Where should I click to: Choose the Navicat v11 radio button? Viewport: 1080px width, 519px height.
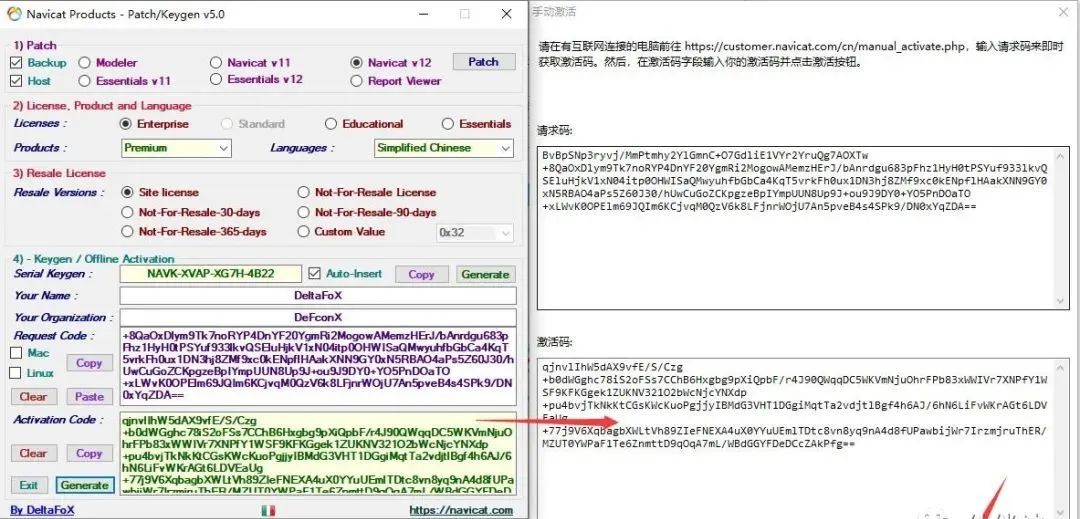pyautogui.click(x=216, y=63)
